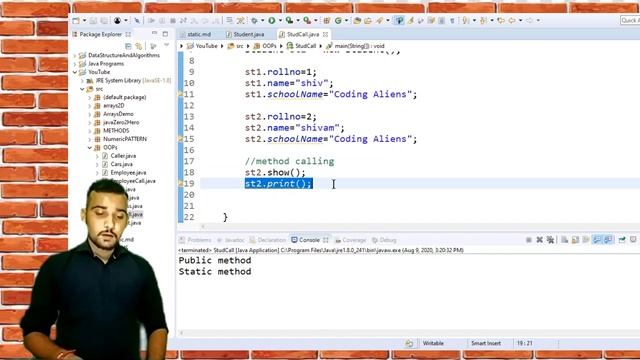This screenshot has width=640, height=360.
Task: Minimize the Package Explorer panel
Action: pos(154,33)
